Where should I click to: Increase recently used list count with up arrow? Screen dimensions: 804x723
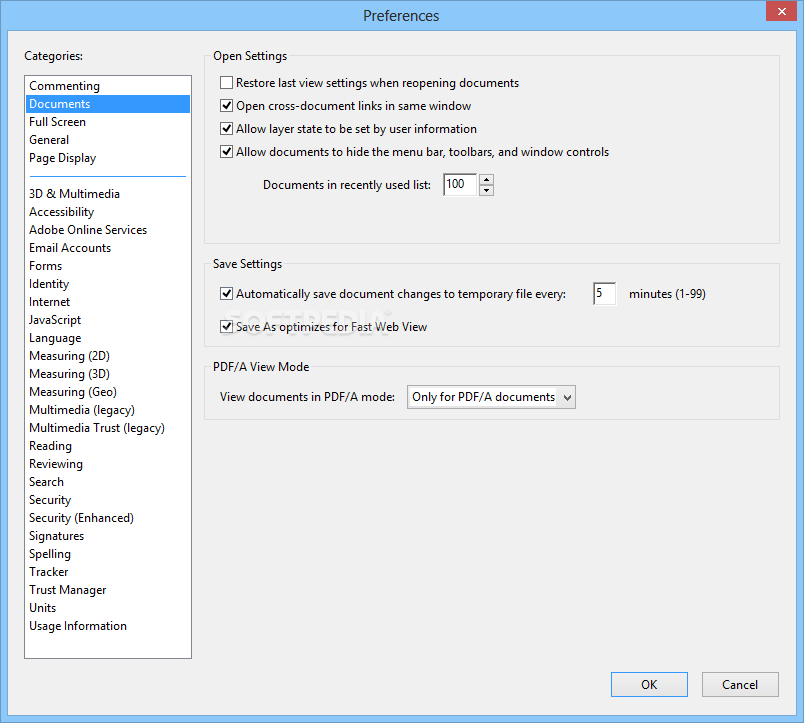tap(487, 179)
